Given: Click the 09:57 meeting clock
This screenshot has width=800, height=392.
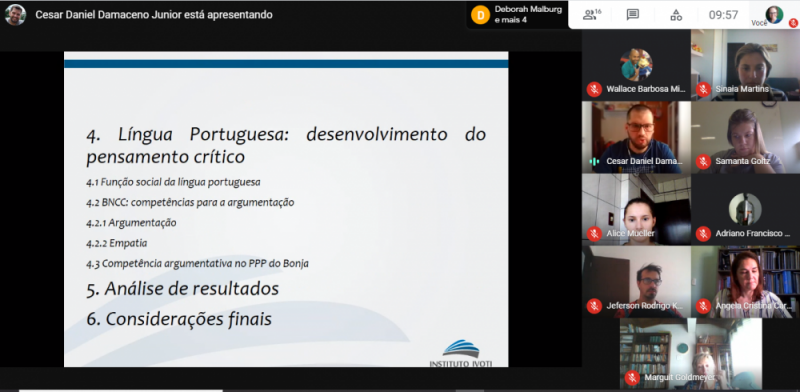Looking at the screenshot, I should click(723, 15).
